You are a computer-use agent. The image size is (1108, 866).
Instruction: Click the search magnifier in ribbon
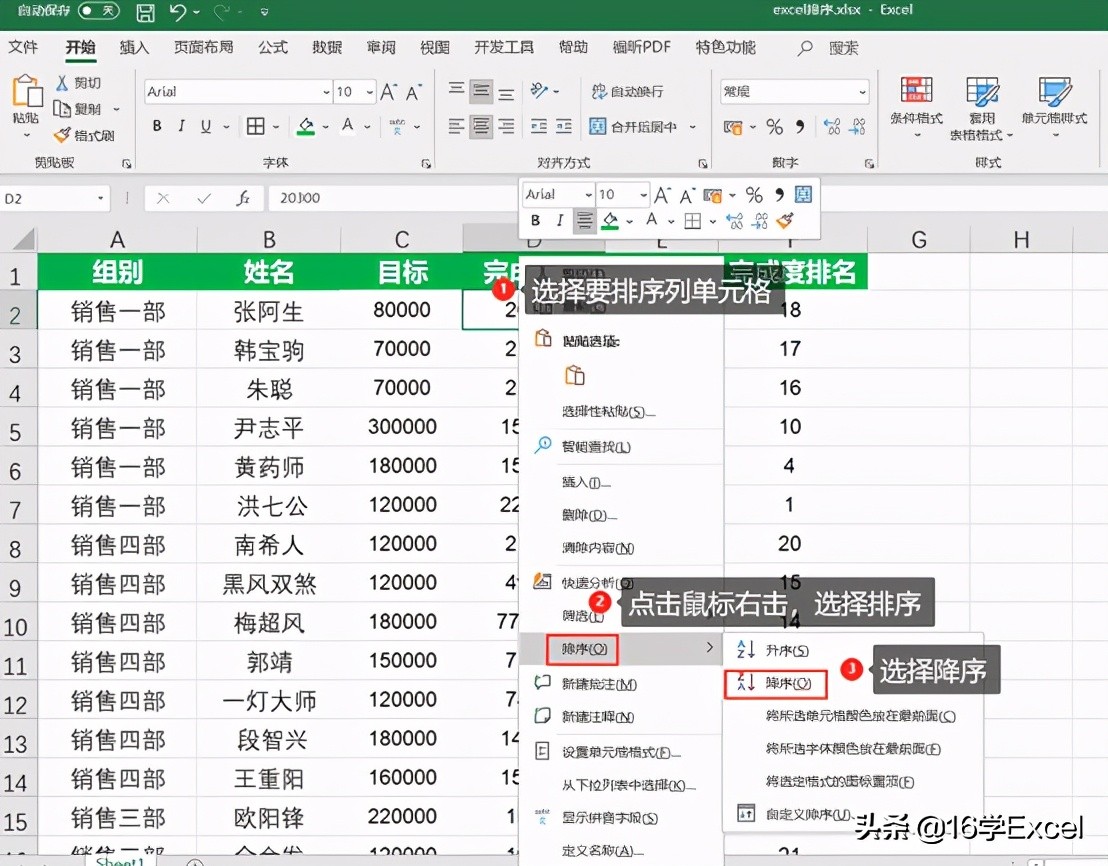tap(805, 48)
